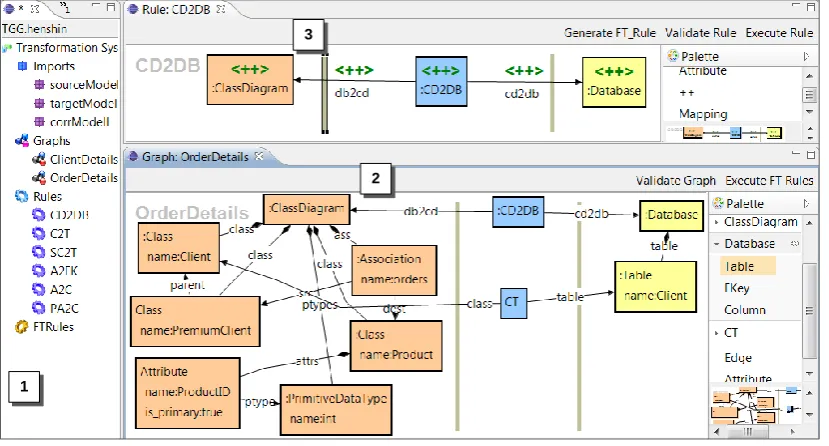Select the Class name:Product node
Image resolution: width=829 pixels, height=446 pixels.
[396, 346]
